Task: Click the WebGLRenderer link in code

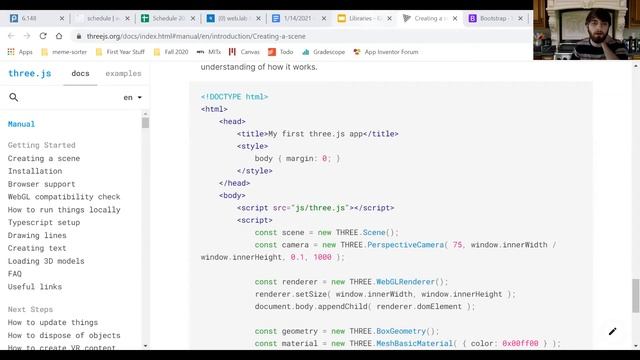Action: tap(405, 282)
